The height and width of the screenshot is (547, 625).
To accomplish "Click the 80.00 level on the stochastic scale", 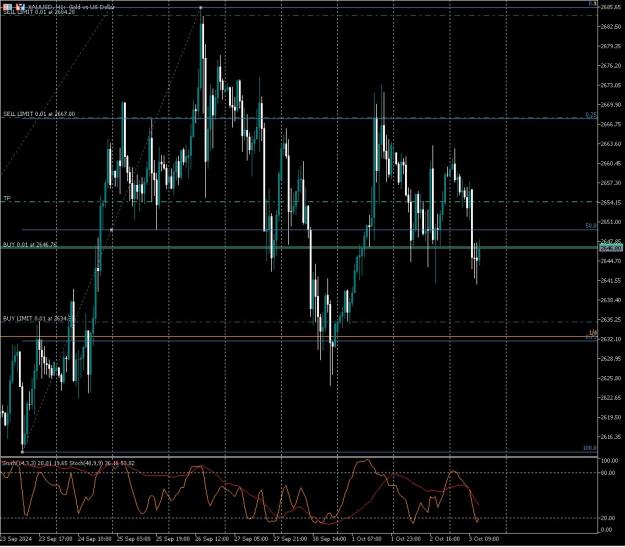I will coord(607,473).
